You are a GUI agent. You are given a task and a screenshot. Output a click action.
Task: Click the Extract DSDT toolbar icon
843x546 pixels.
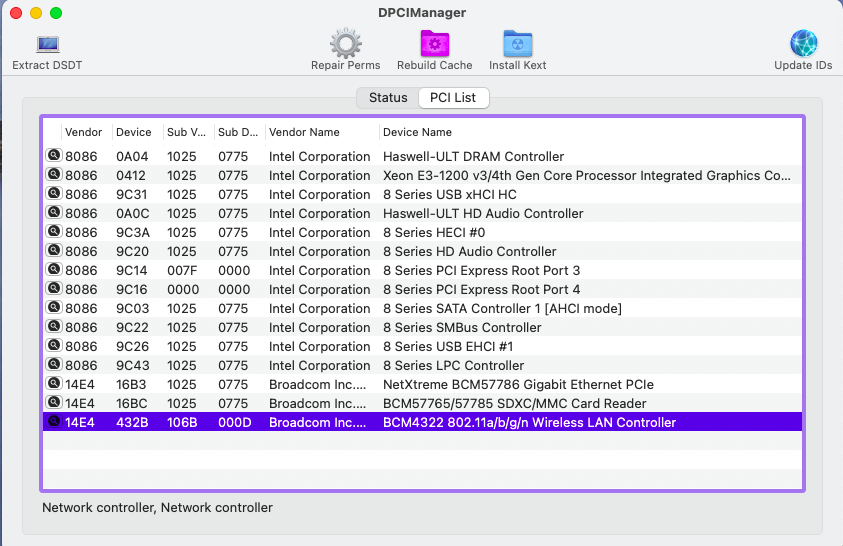click(x=47, y=45)
